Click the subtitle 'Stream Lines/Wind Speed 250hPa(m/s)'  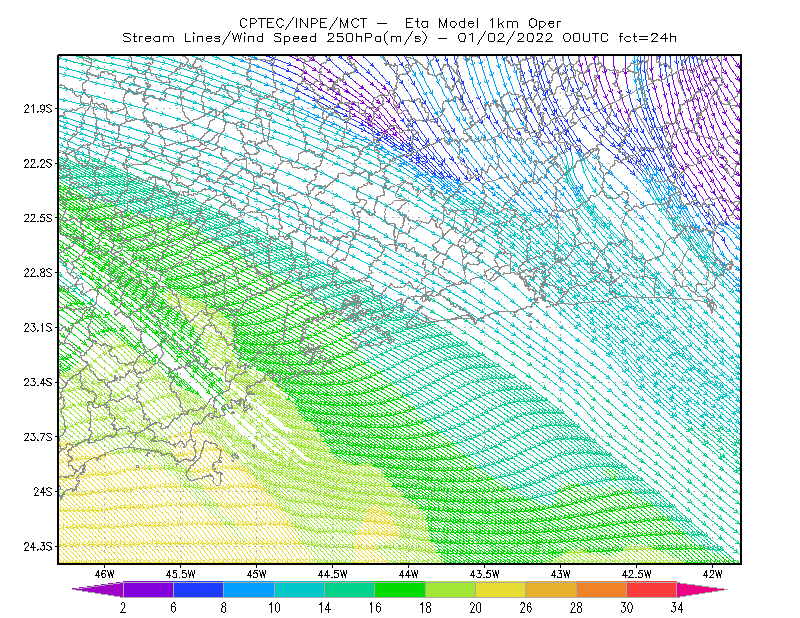click(x=275, y=38)
